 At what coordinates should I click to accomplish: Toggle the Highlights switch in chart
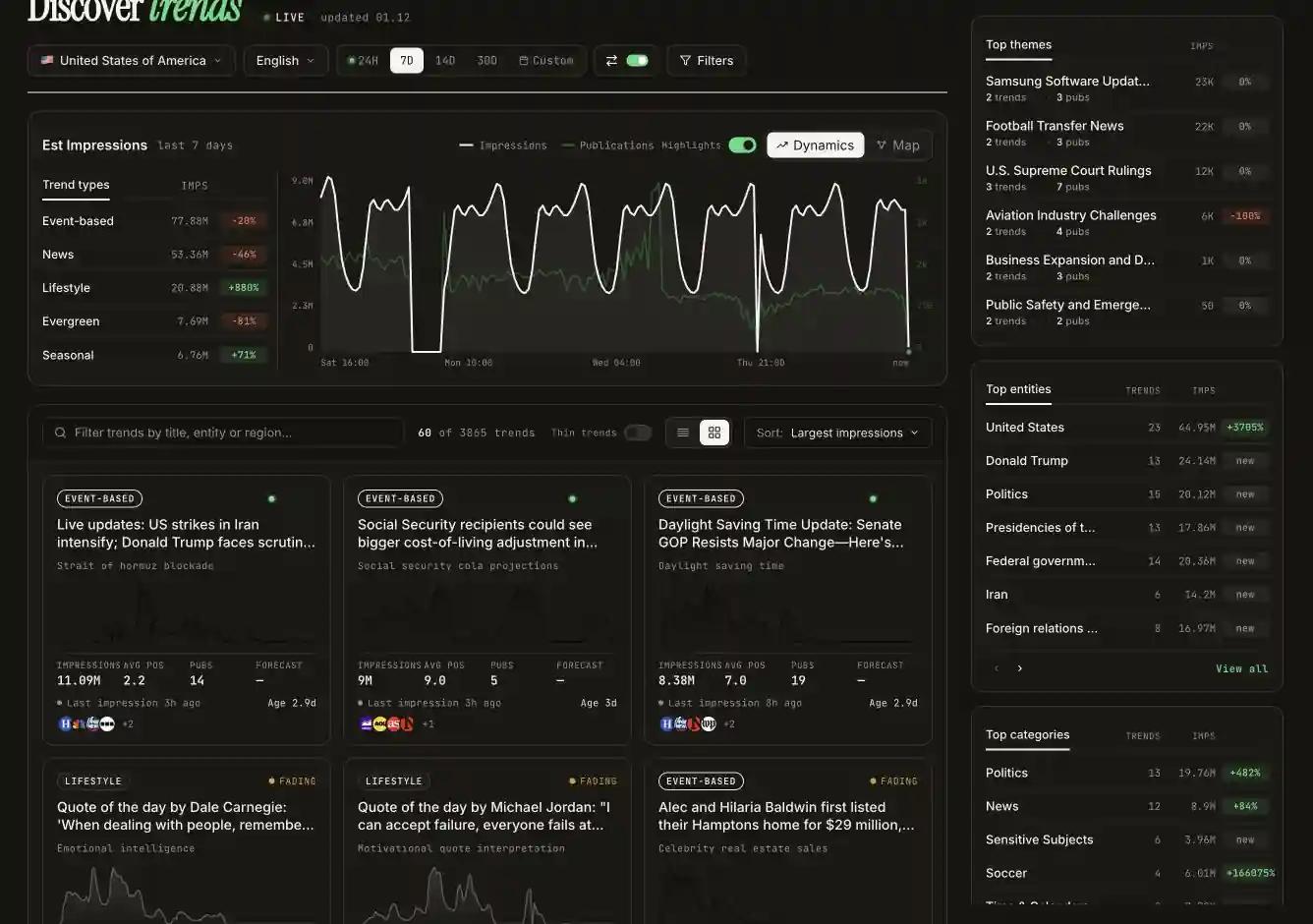(742, 145)
